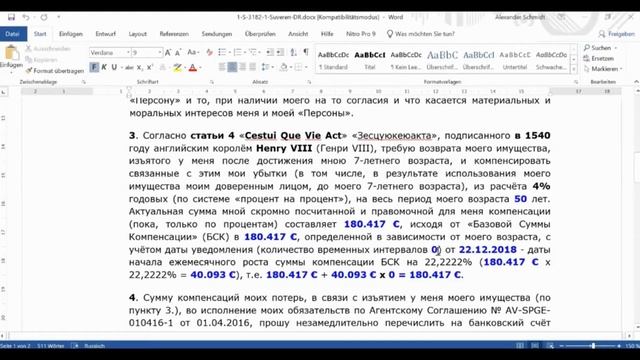The image size is (640, 360).
Task: Switch to the web layout view icon
Action: pos(550,346)
